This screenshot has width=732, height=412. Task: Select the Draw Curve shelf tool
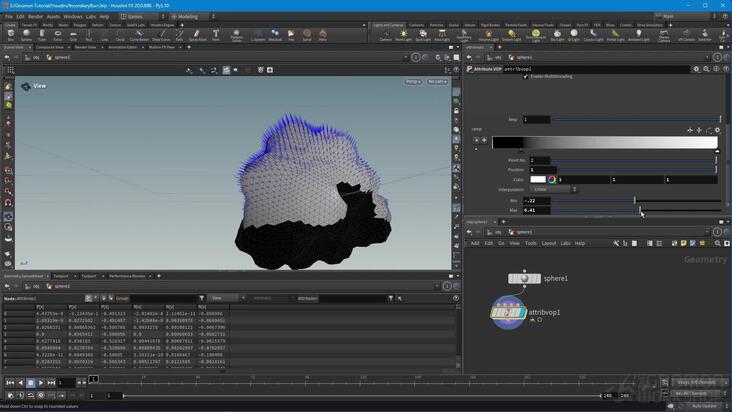161,35
